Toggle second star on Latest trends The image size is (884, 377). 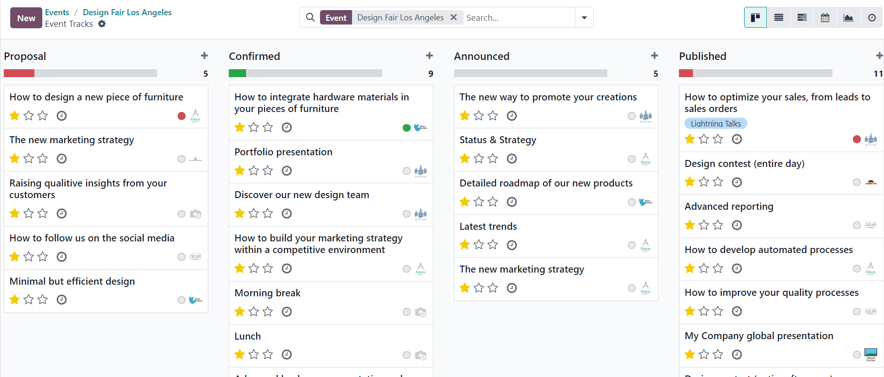click(479, 245)
